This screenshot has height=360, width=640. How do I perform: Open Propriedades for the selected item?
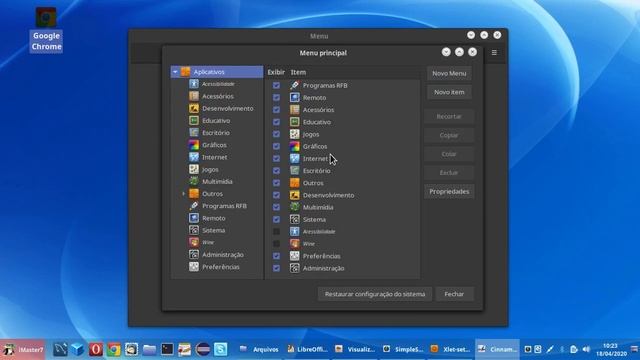(449, 191)
